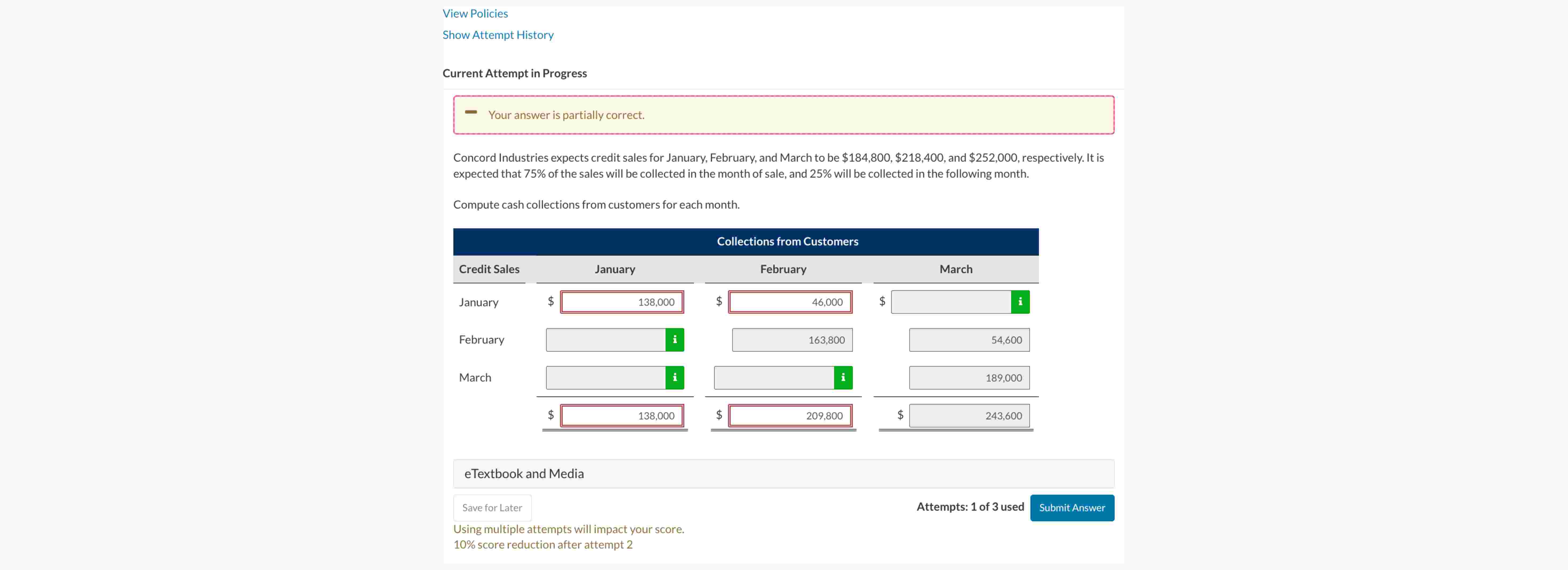1568x570 pixels.
Task: Click the Submit Answer button
Action: click(x=1072, y=507)
